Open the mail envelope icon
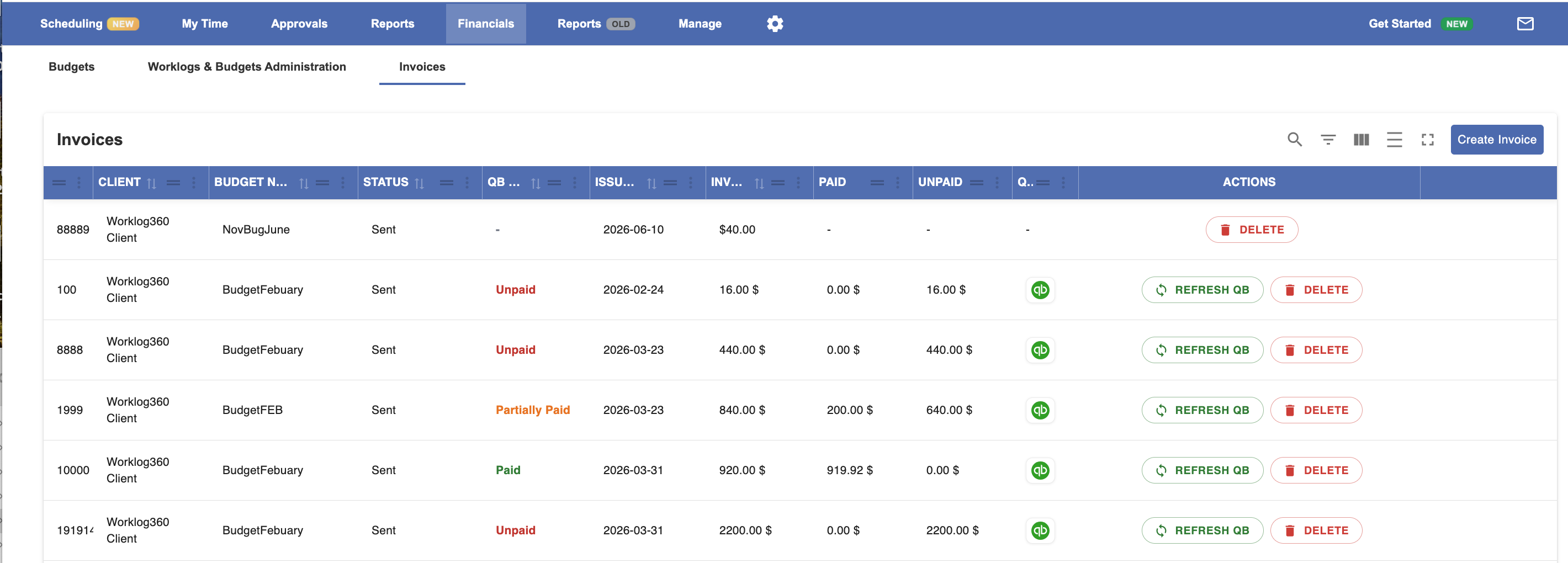This screenshot has height=563, width=1568. point(1525,24)
